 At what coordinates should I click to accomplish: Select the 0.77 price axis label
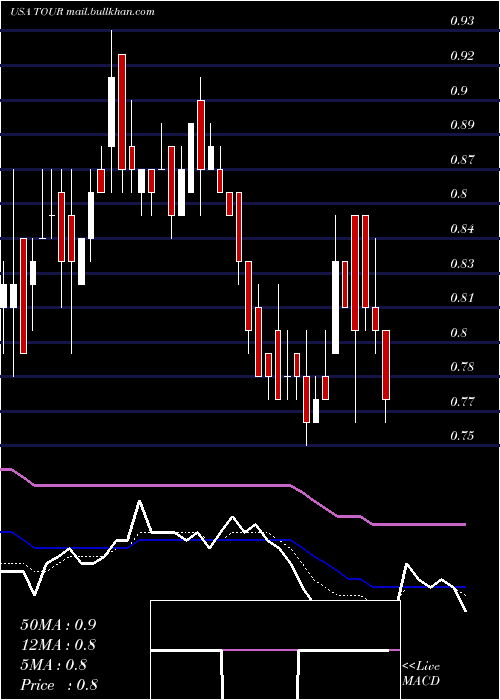click(x=462, y=401)
